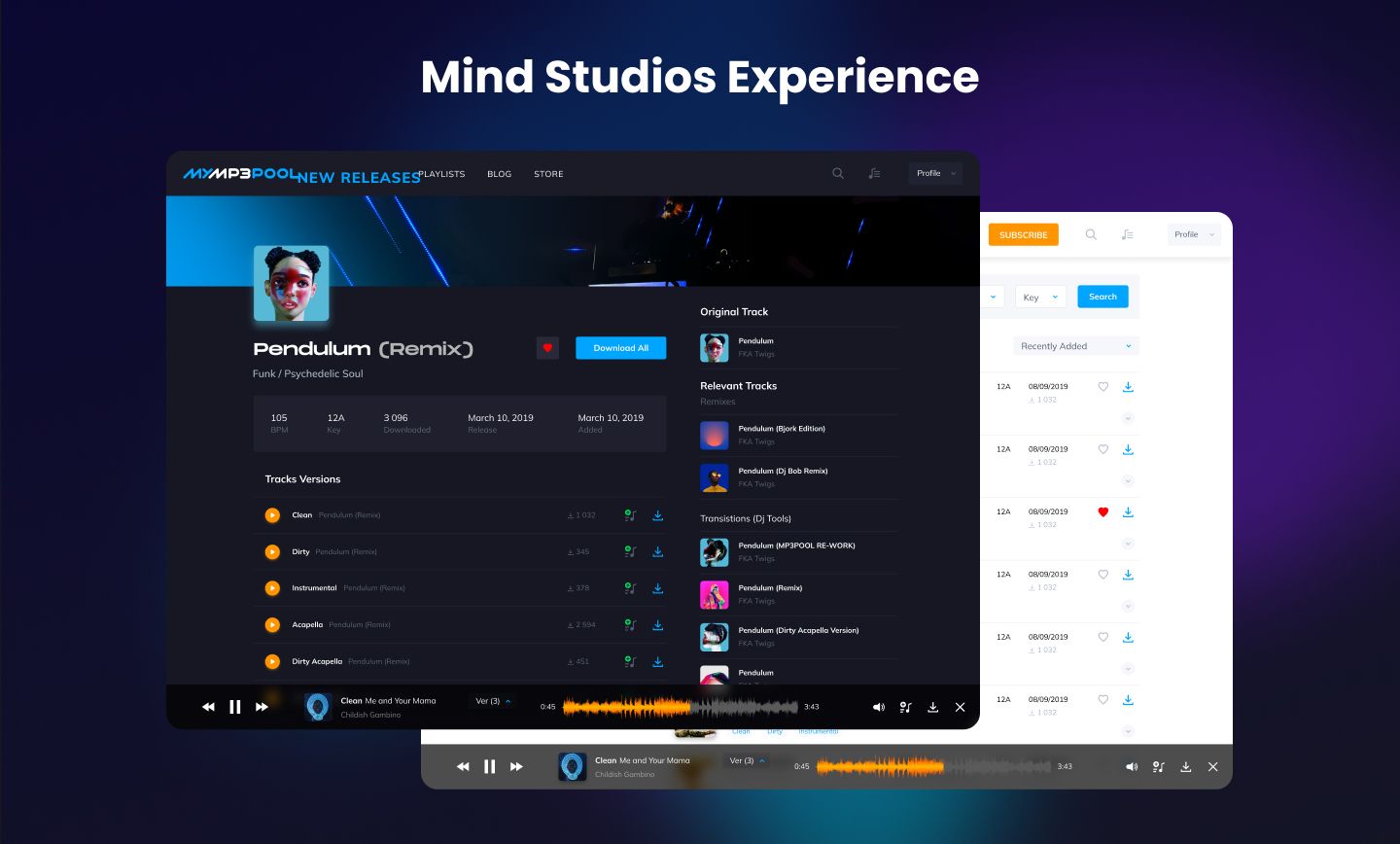Viewport: 1400px width, 844px height.
Task: Open the BLOG menu item
Action: tap(500, 174)
